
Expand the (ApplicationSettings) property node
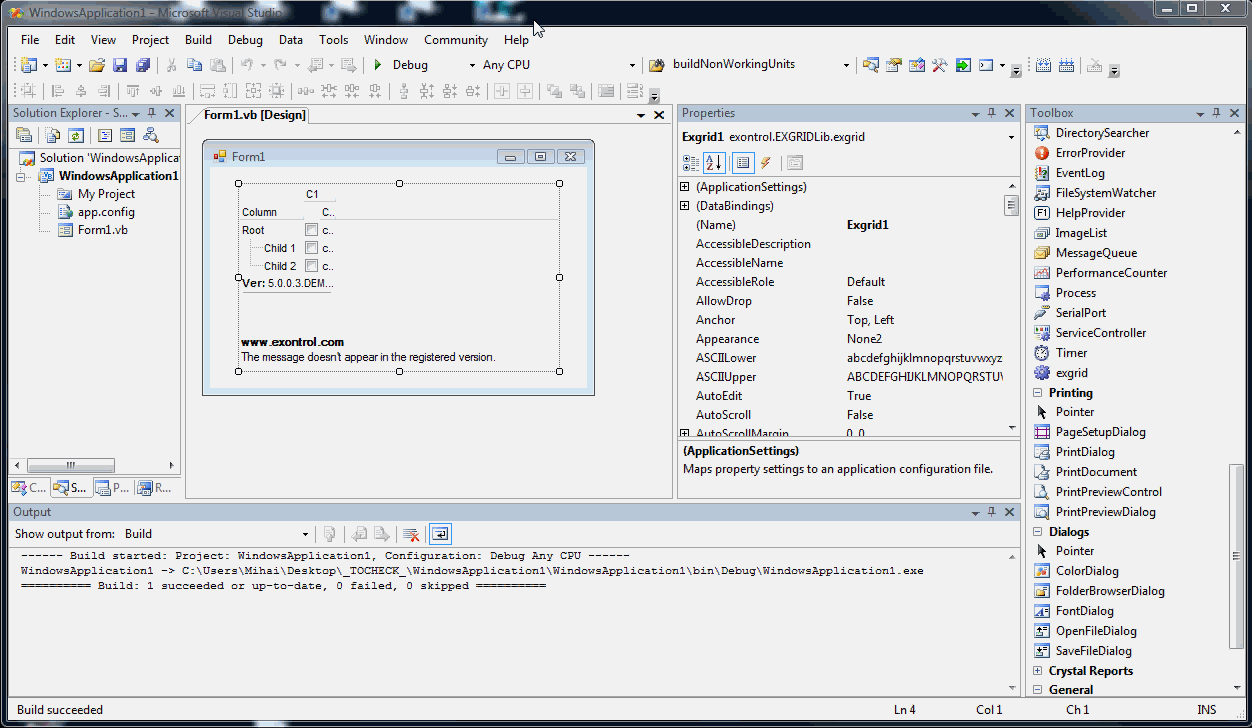[x=685, y=187]
